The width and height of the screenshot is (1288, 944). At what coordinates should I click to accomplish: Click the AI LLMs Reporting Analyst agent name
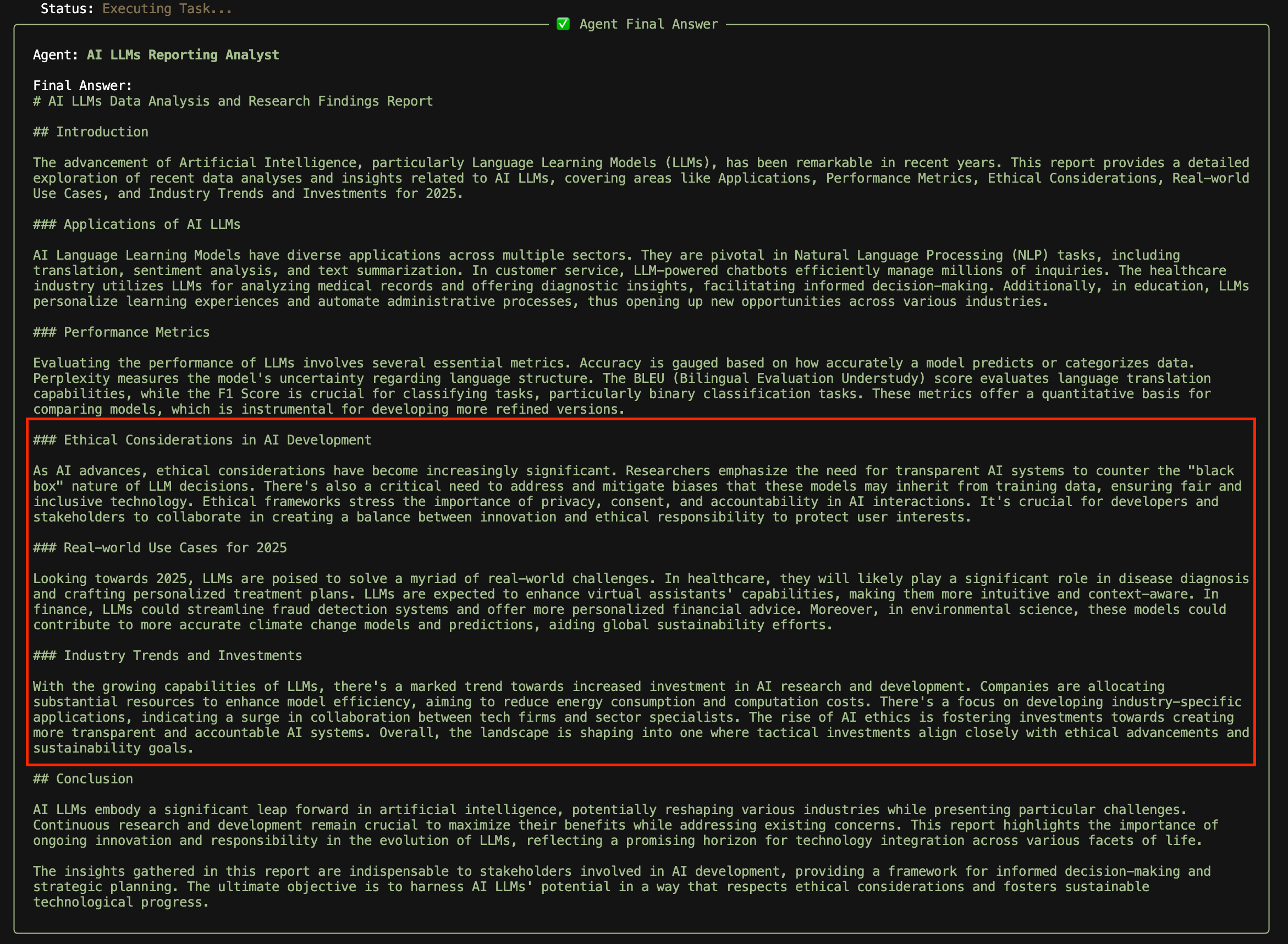click(x=183, y=55)
